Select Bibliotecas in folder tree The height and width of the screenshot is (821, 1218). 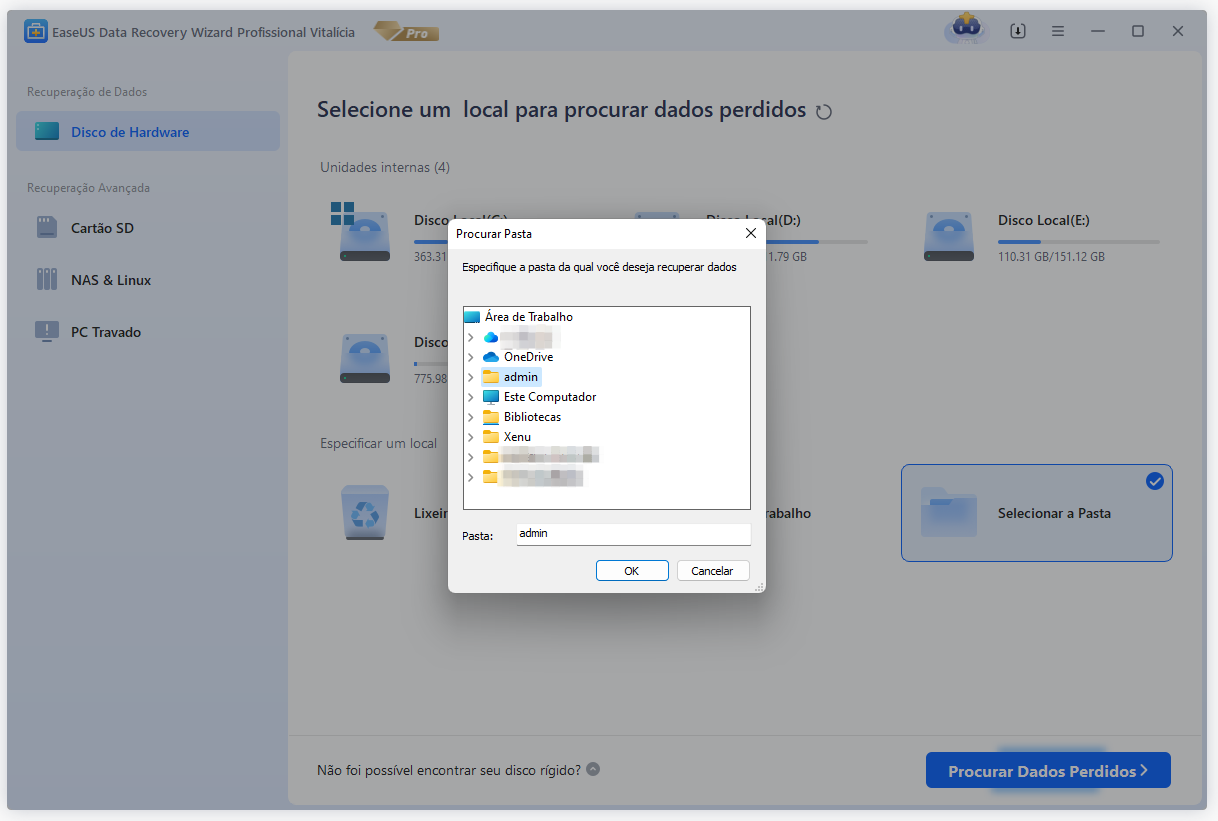point(532,417)
